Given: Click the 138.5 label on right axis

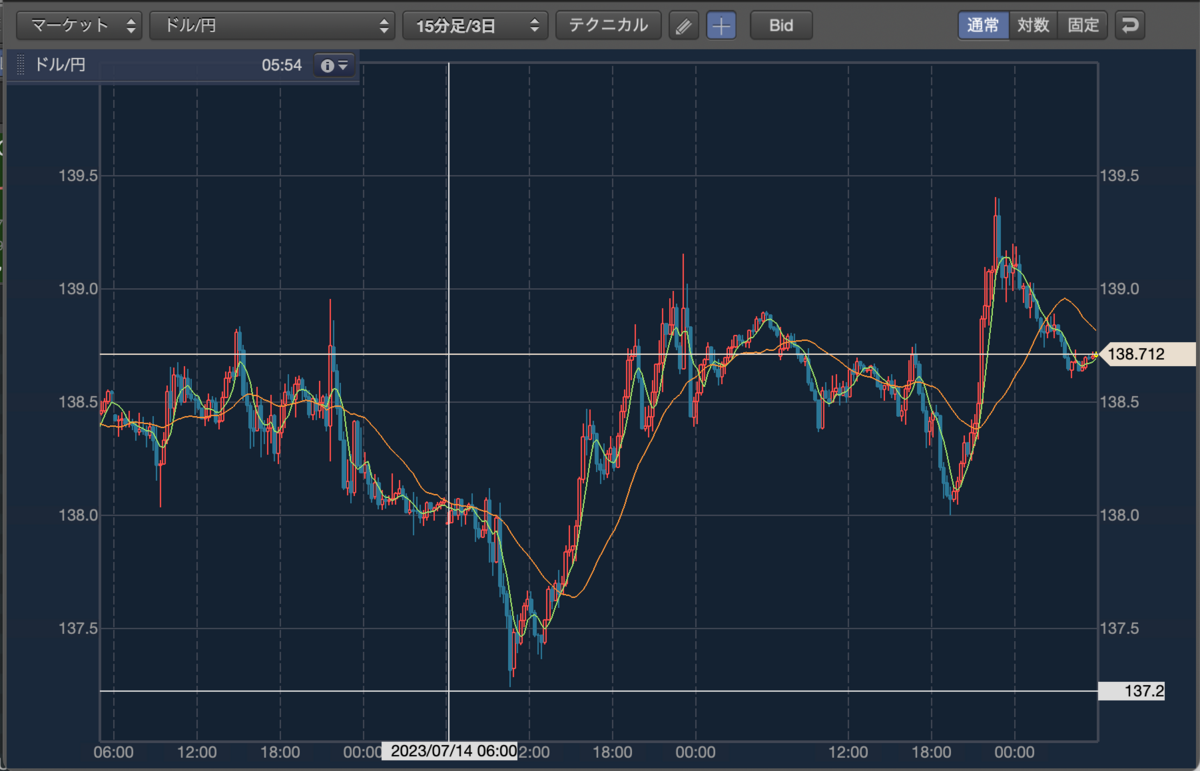Looking at the screenshot, I should (1120, 402).
